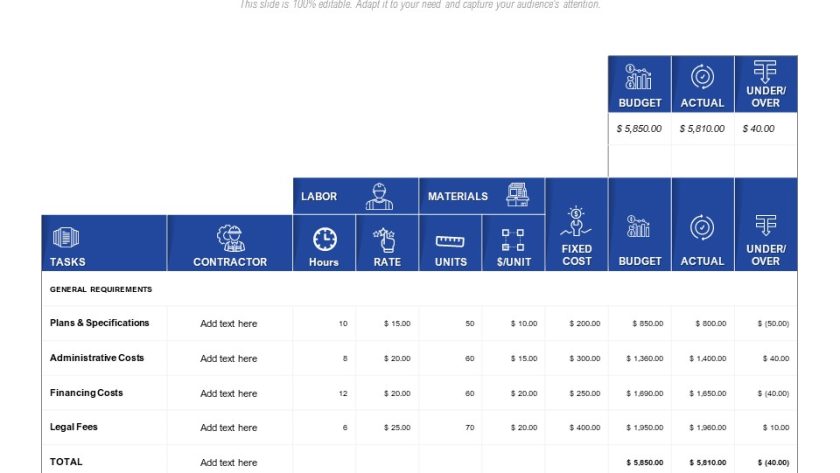
Task: Click the worker icon in LABOR header
Action: tap(379, 197)
